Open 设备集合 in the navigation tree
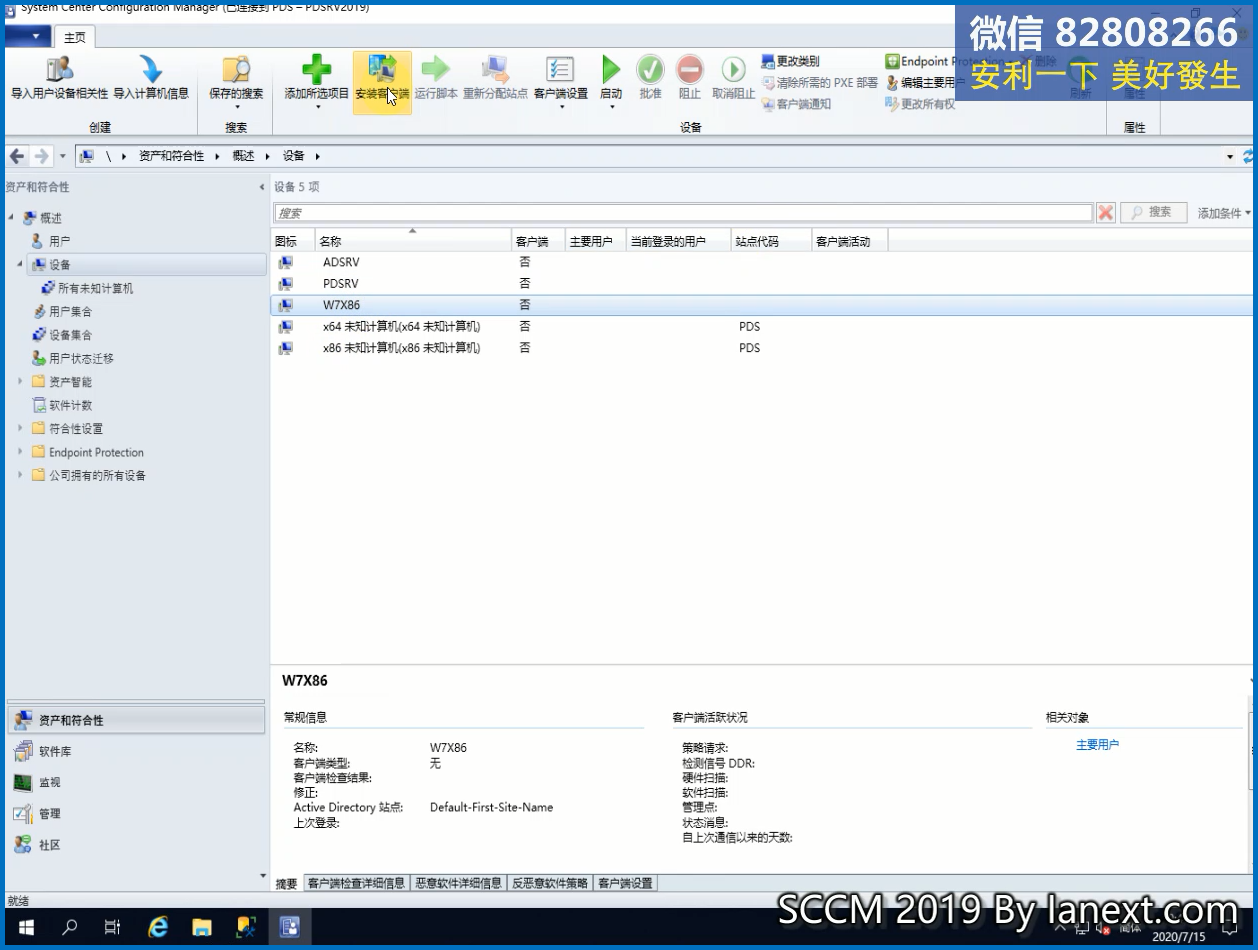Screen dimensions: 1258x950 pos(70,335)
